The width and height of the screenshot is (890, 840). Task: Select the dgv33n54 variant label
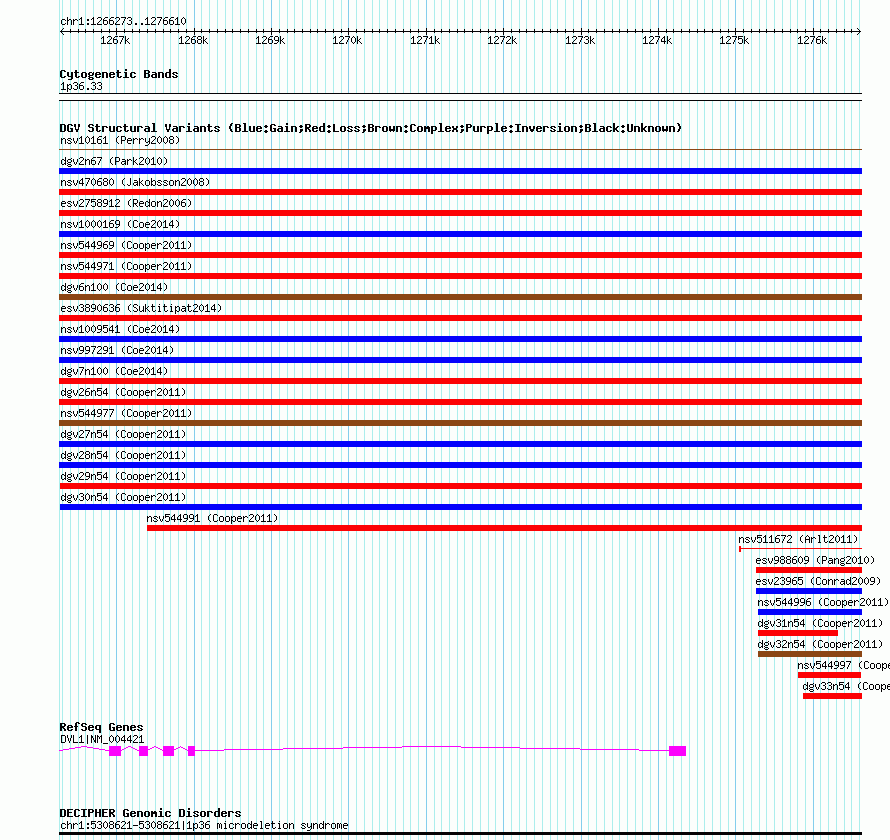826,686
